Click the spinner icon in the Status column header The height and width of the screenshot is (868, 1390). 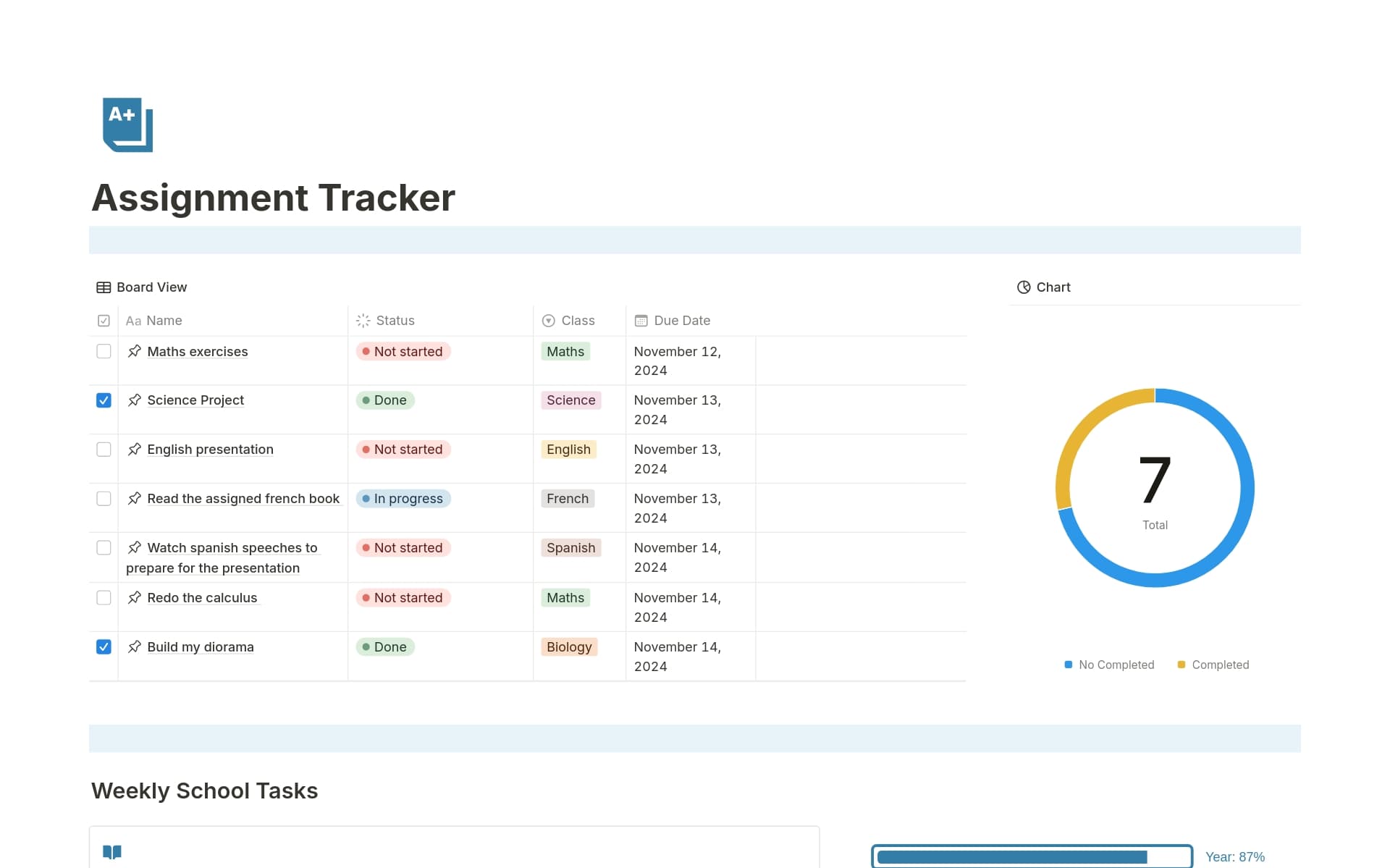(362, 320)
